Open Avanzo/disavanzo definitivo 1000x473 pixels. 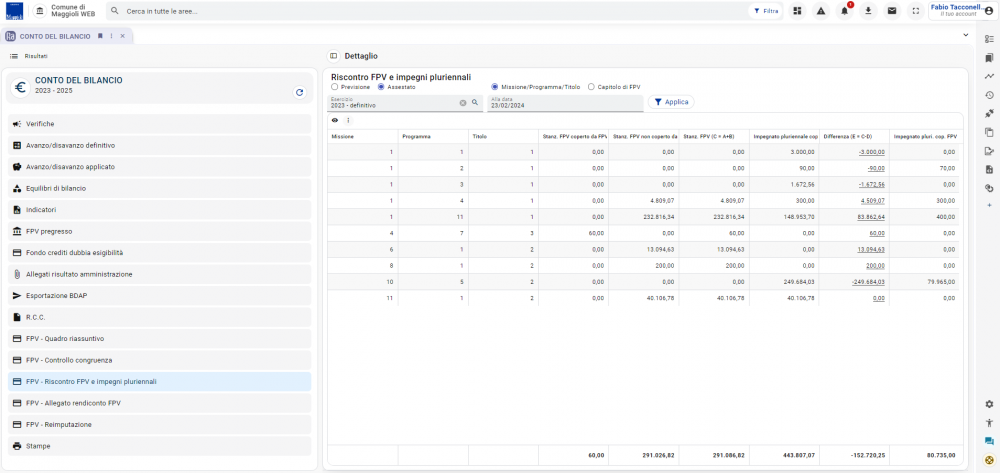point(159,145)
